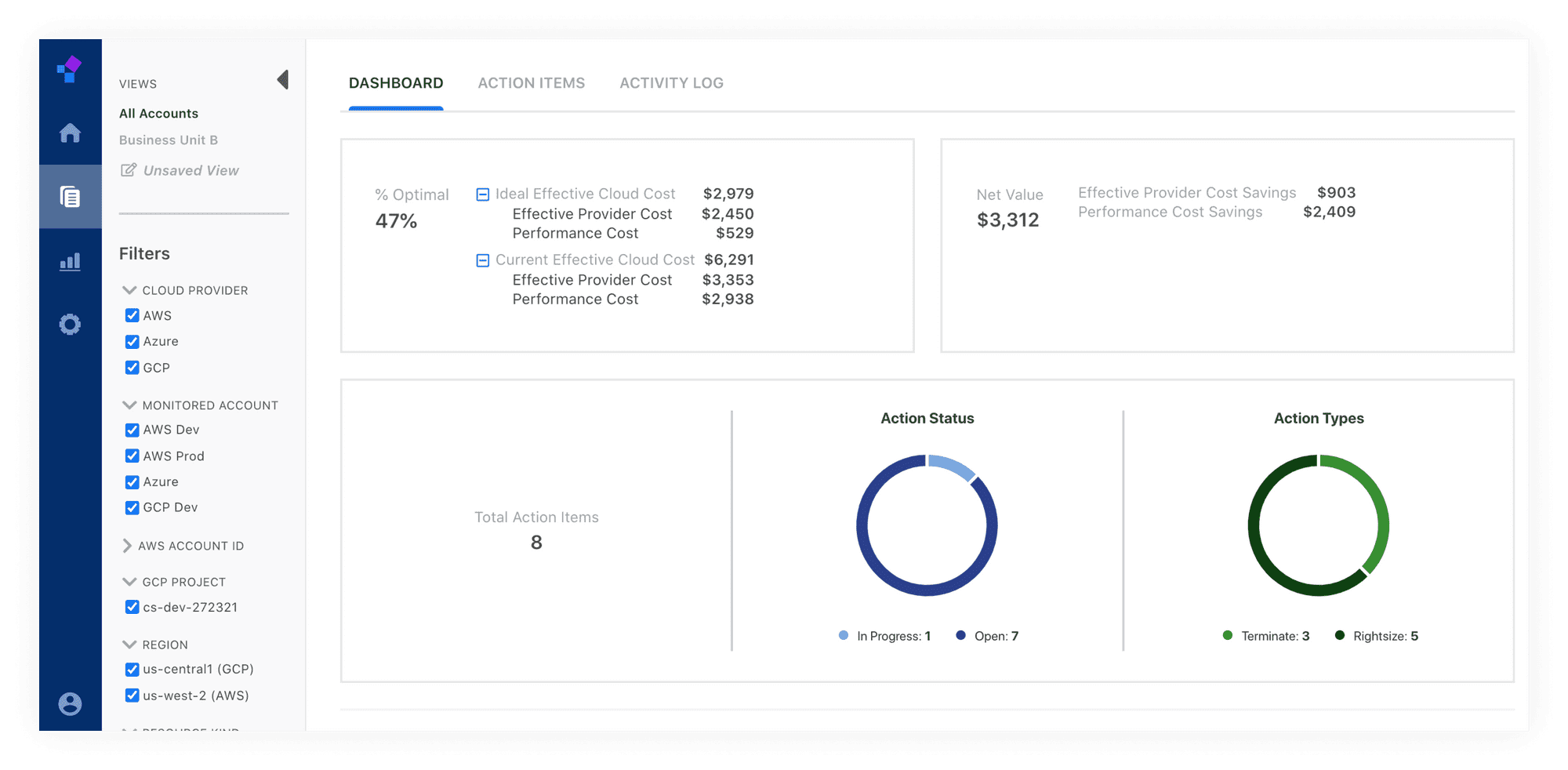Uncheck the us-west-2 (AWS) region checkbox
The height and width of the screenshot is (770, 1568).
click(x=132, y=696)
